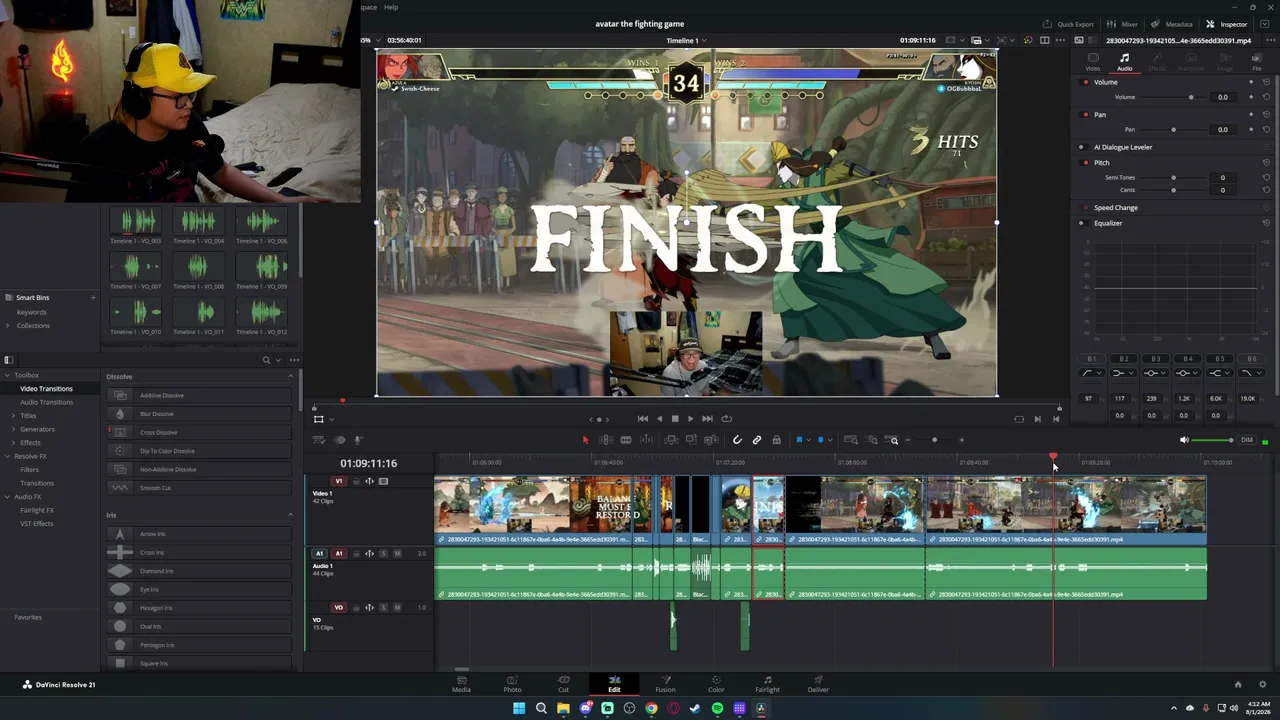Jump to the last frame
Screen dimensions: 1280x720
(x=707, y=419)
